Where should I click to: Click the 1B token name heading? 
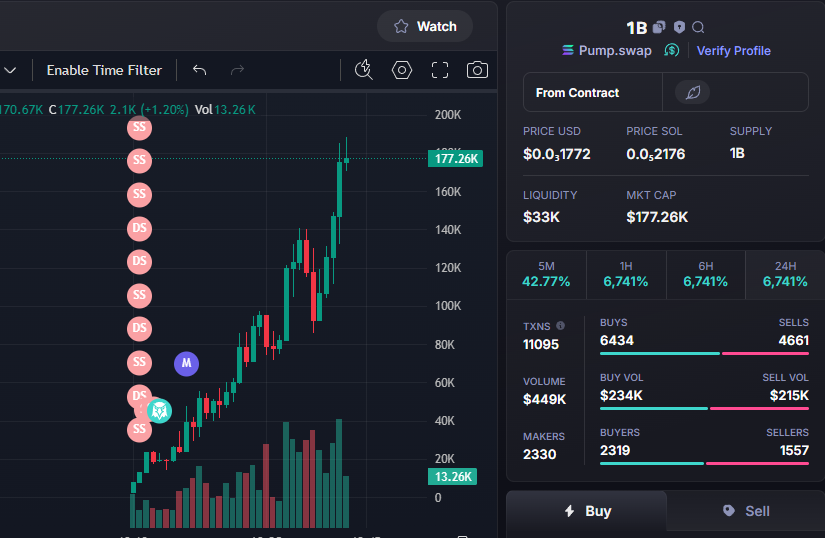[x=636, y=27]
